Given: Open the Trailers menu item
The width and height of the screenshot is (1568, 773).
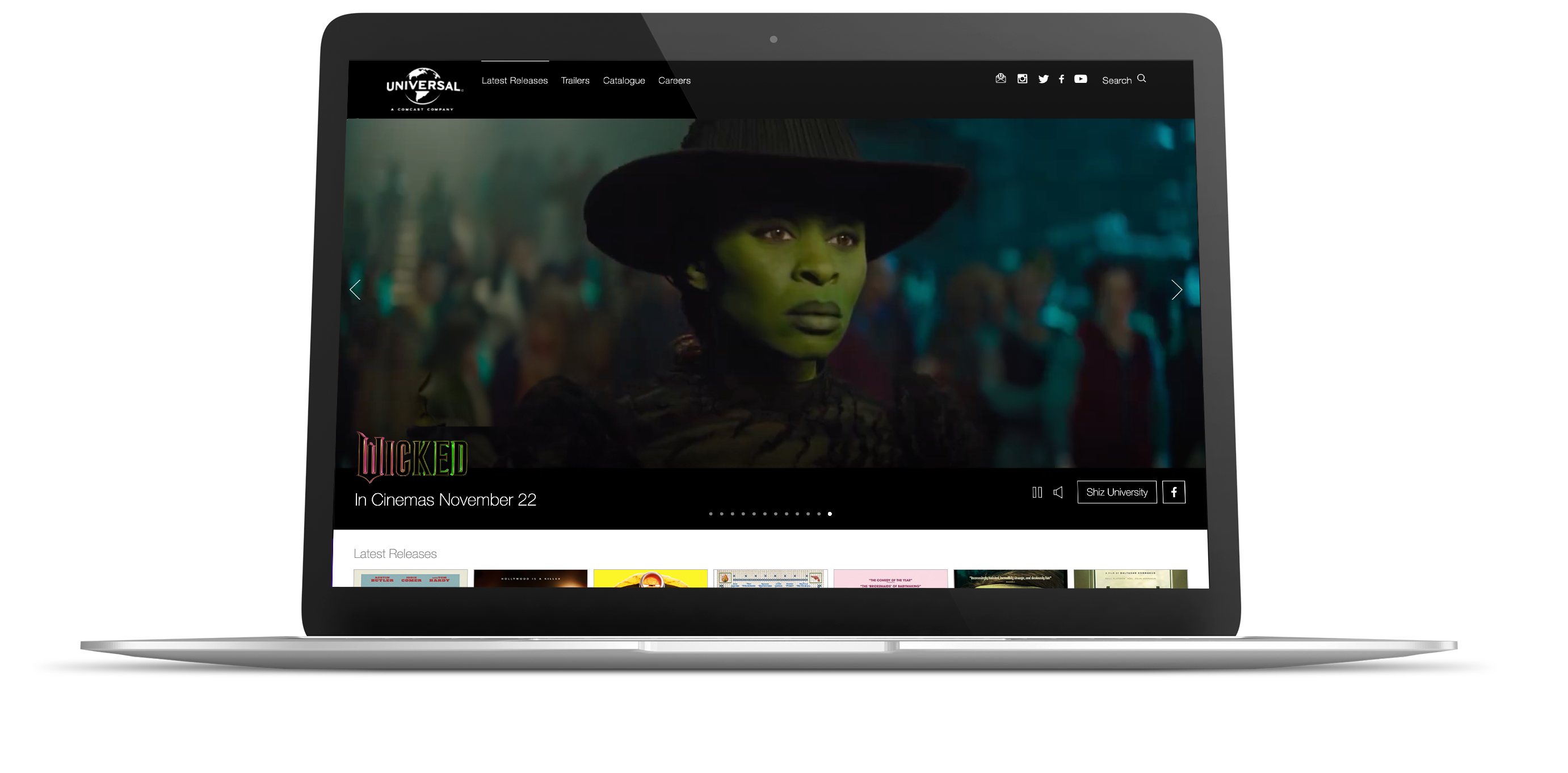Looking at the screenshot, I should 575,81.
